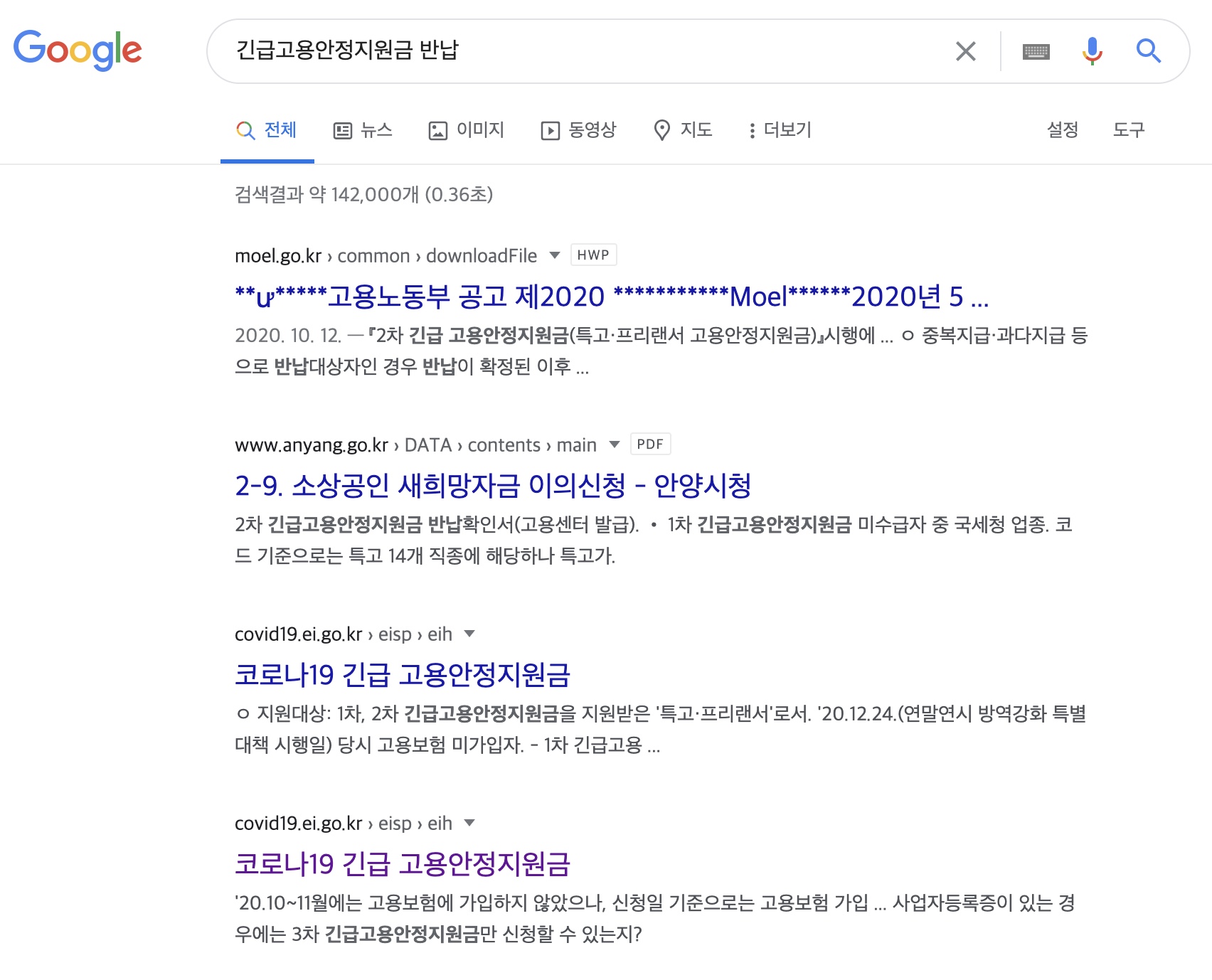Switch to the 동영상 tab
This screenshot has width=1212, height=980.
tap(578, 130)
